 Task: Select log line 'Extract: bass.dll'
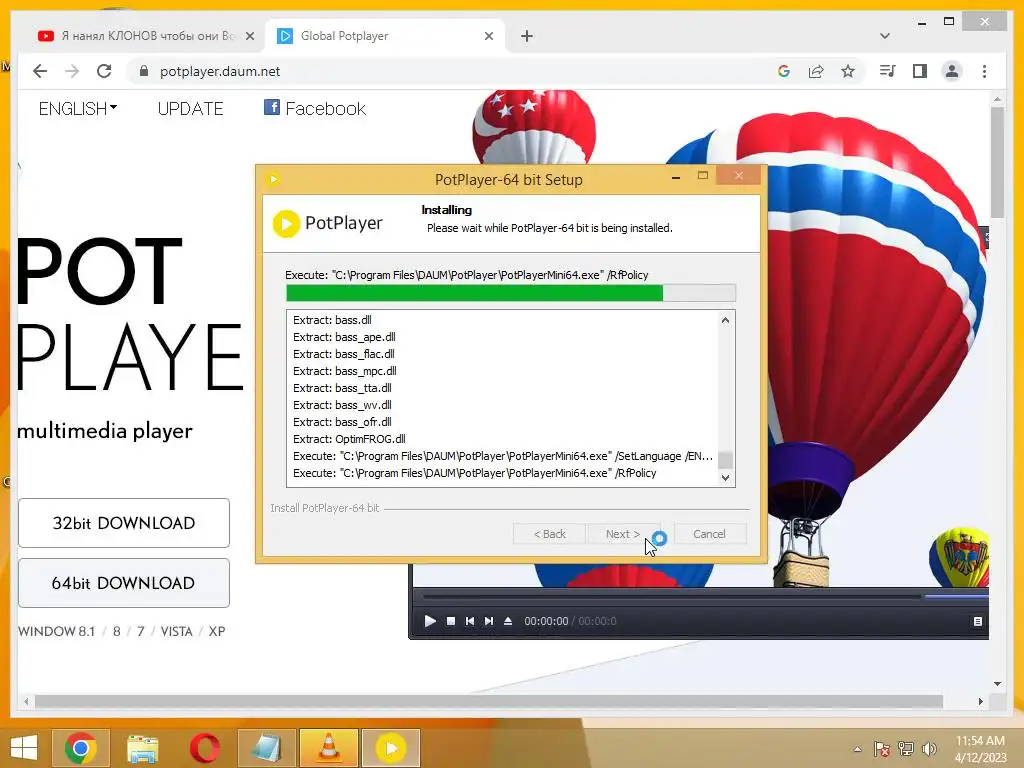332,320
